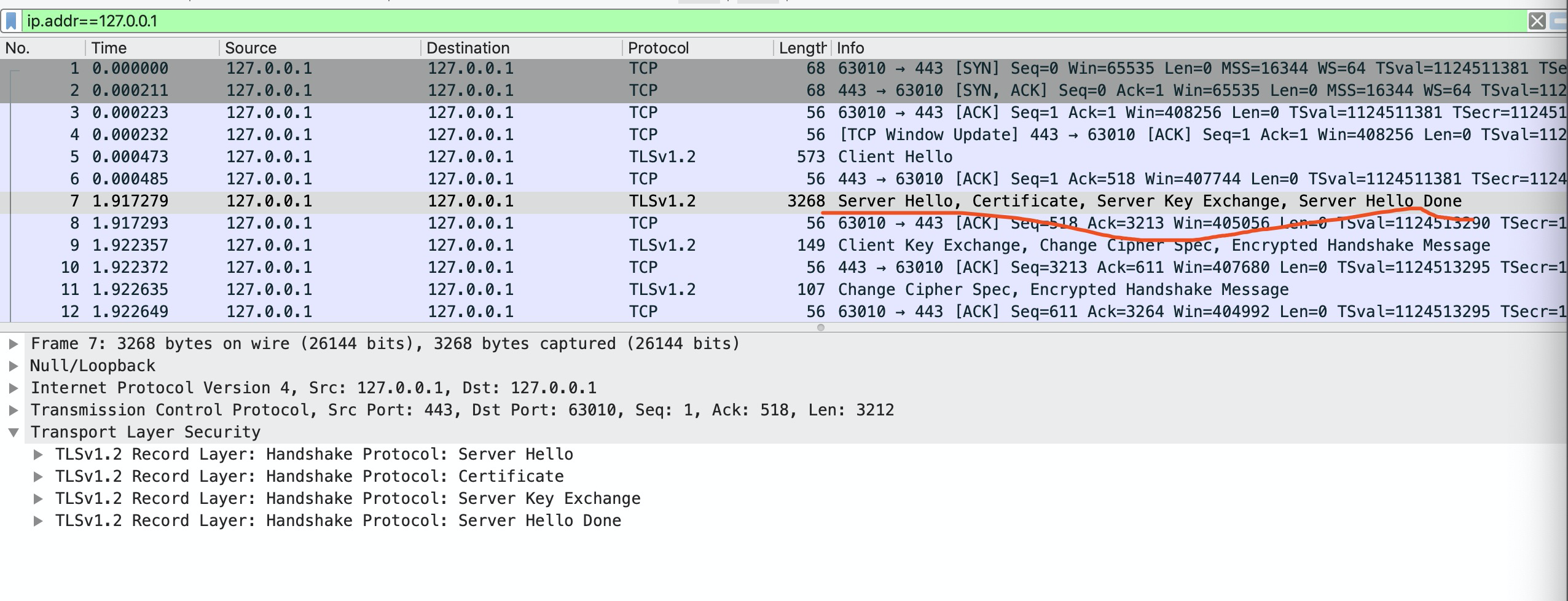The image size is (1568, 601).
Task: Expand Frame 7 details
Action: tap(14, 343)
